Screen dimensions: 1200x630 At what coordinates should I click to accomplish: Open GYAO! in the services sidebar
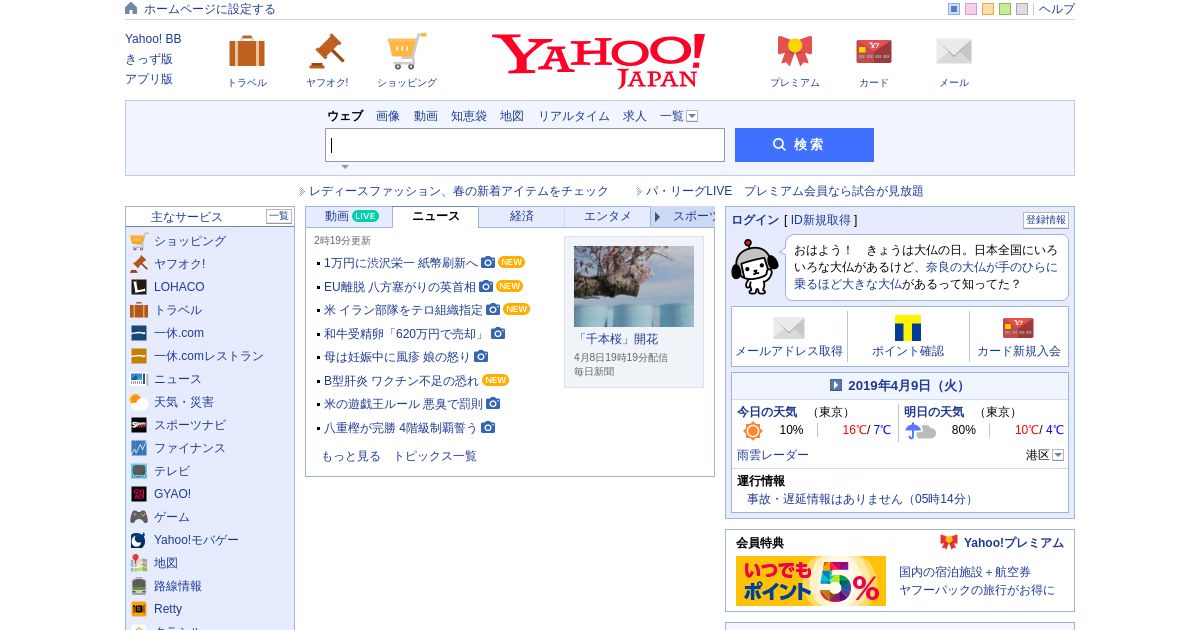(172, 494)
